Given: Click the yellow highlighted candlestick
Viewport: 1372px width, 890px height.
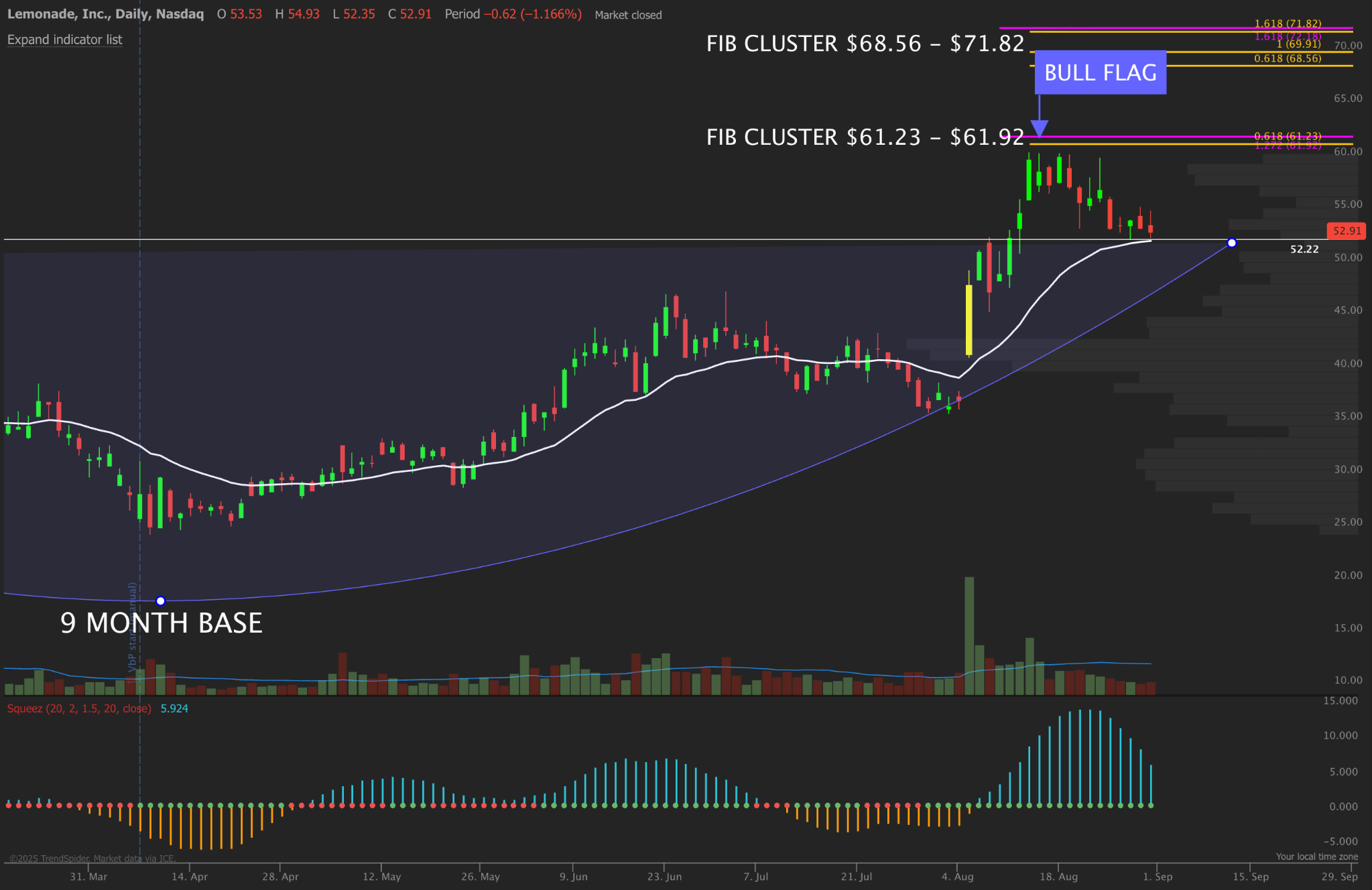Looking at the screenshot, I should (969, 320).
